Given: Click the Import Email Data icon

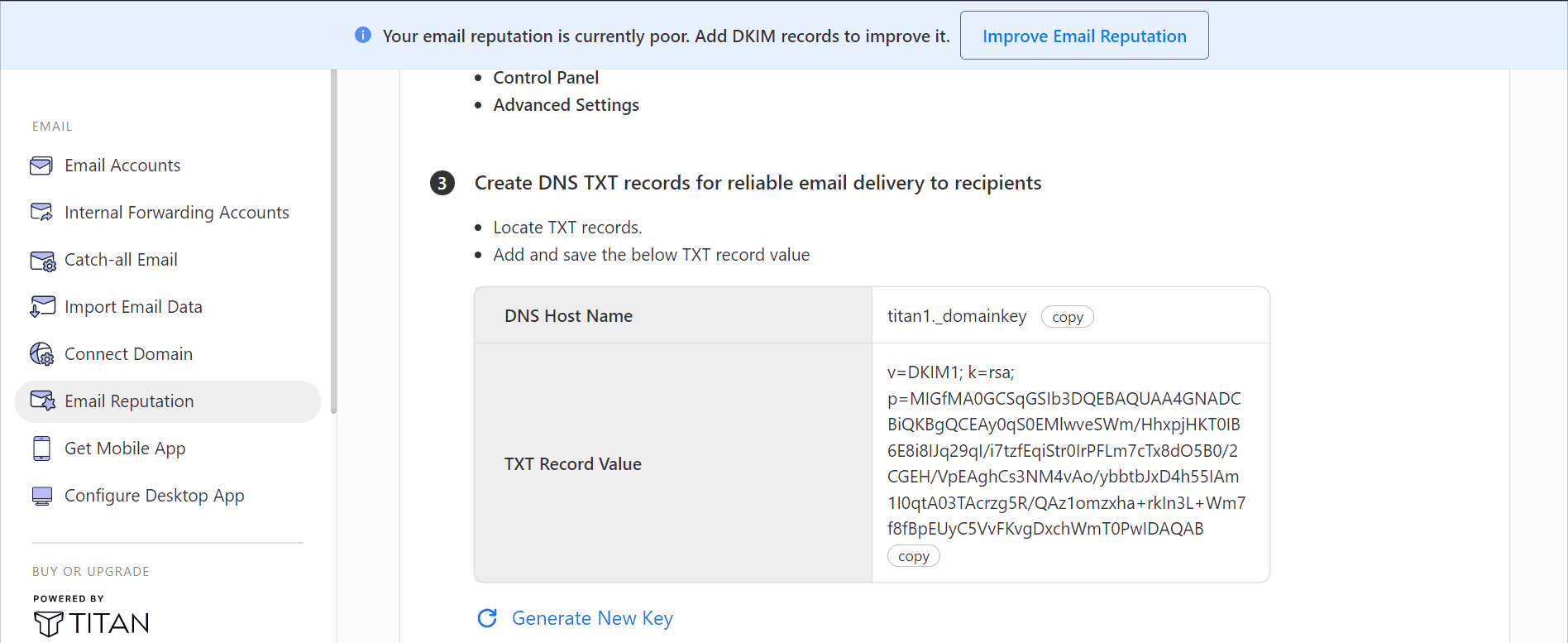Looking at the screenshot, I should click(x=42, y=307).
